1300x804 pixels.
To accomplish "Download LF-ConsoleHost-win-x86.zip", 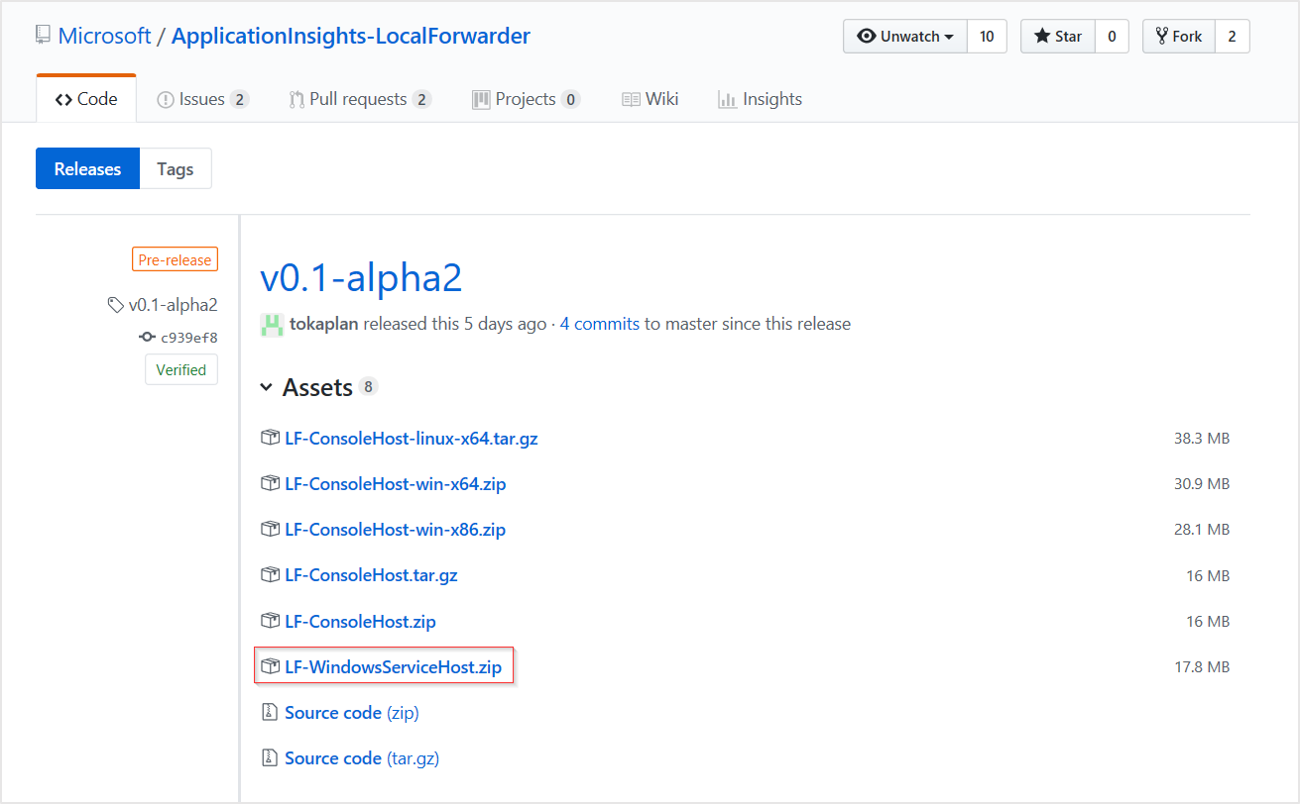I will coord(395,529).
